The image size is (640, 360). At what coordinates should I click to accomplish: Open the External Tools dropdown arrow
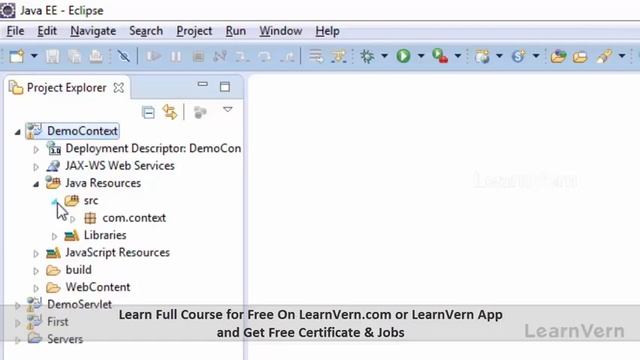458,56
